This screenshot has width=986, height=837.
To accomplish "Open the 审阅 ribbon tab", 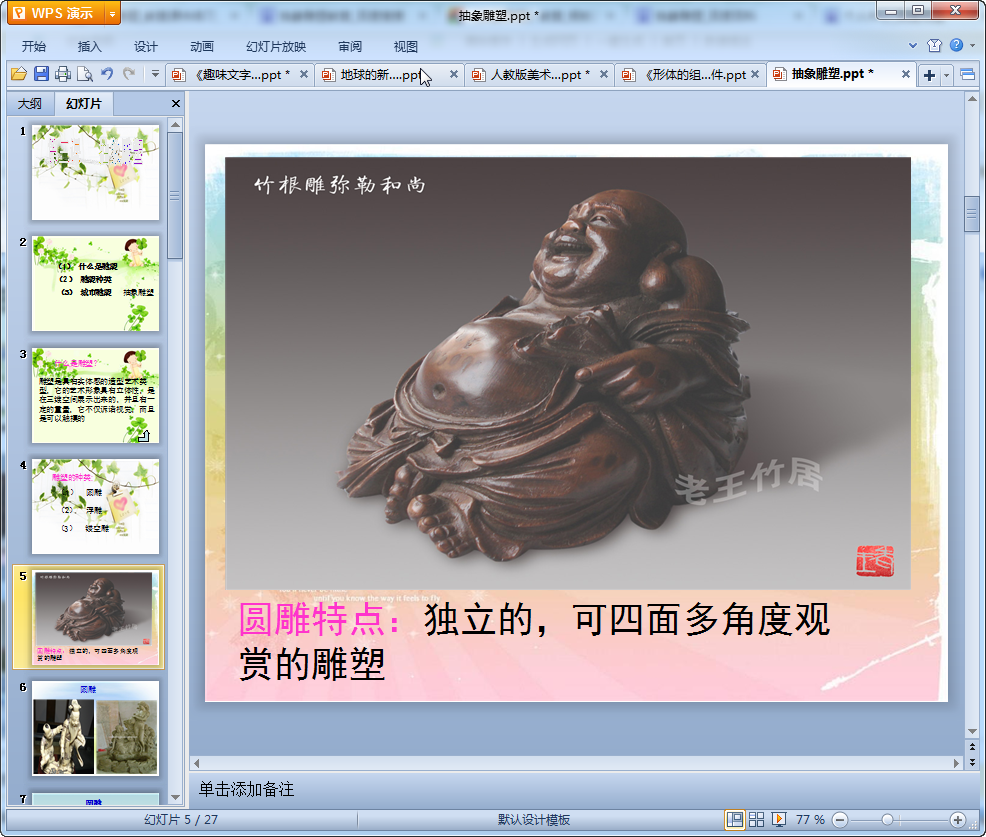I will 350,46.
